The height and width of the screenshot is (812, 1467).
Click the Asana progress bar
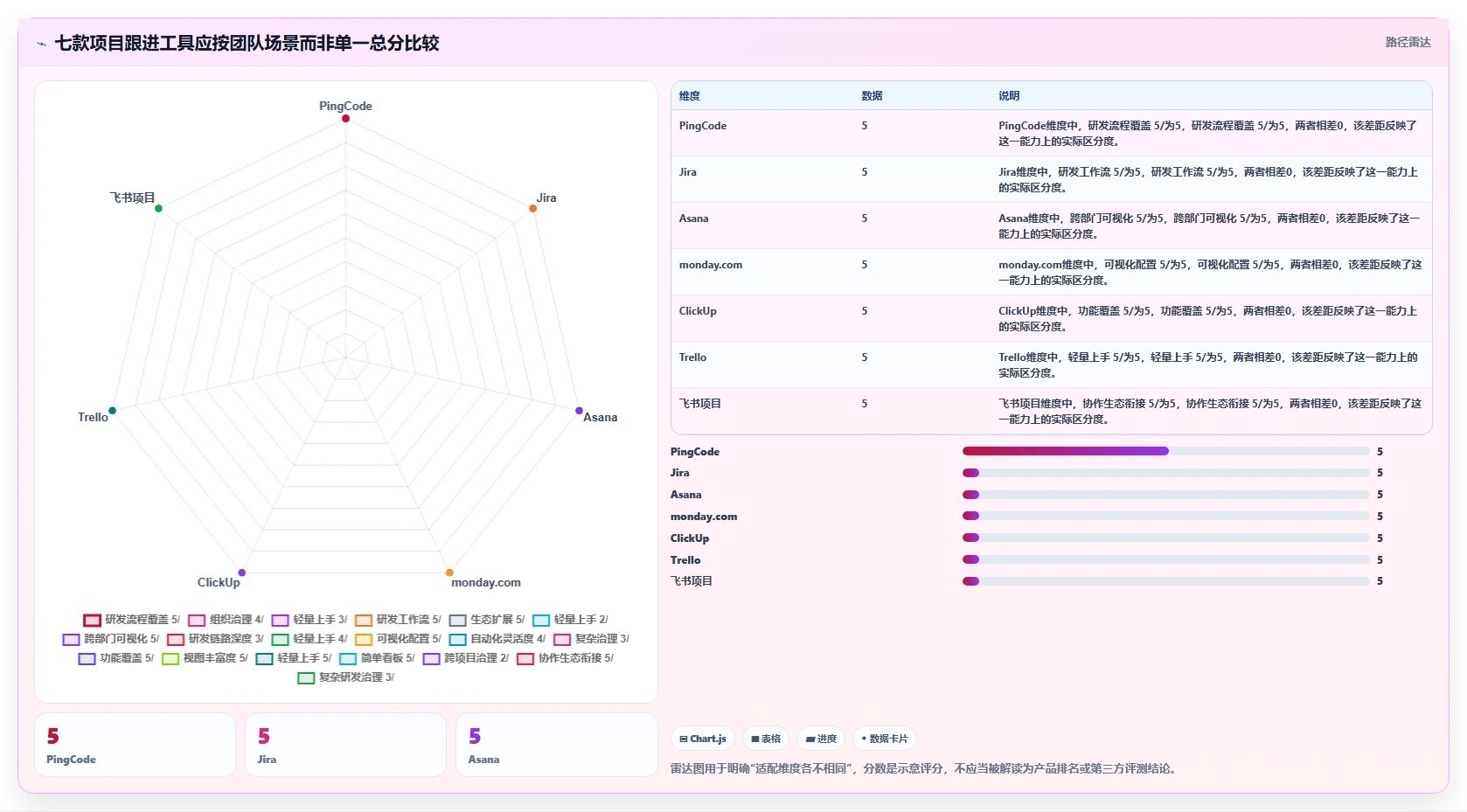pos(1165,495)
